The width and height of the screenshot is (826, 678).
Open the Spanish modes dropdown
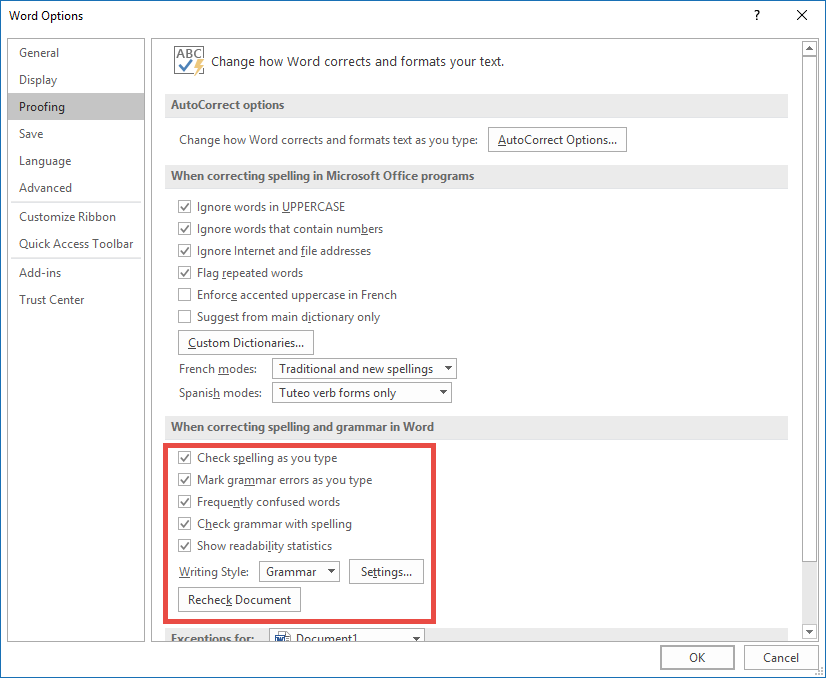point(361,392)
